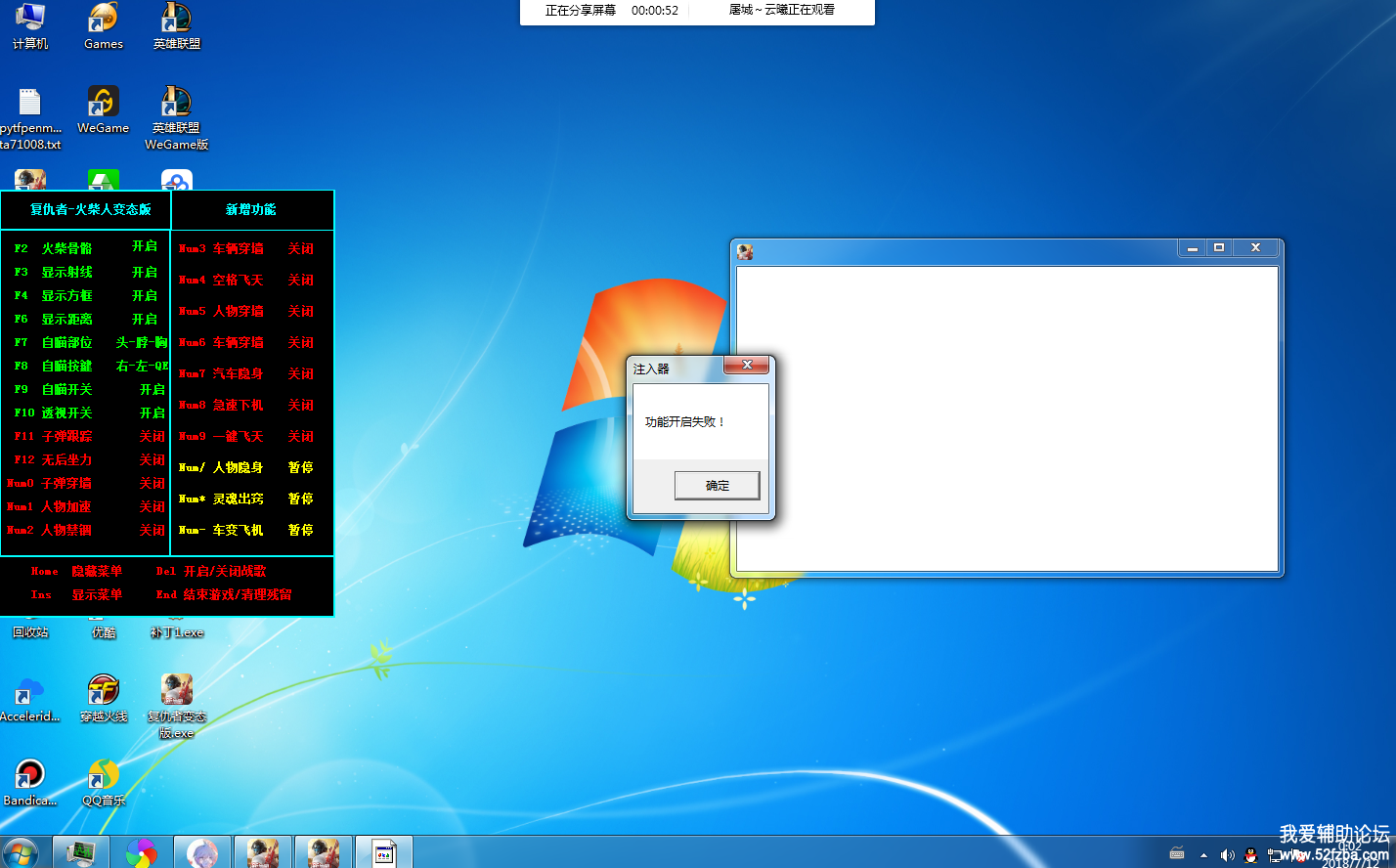Click the speaker volume tray icon
The height and width of the screenshot is (868, 1396).
coord(1227,855)
